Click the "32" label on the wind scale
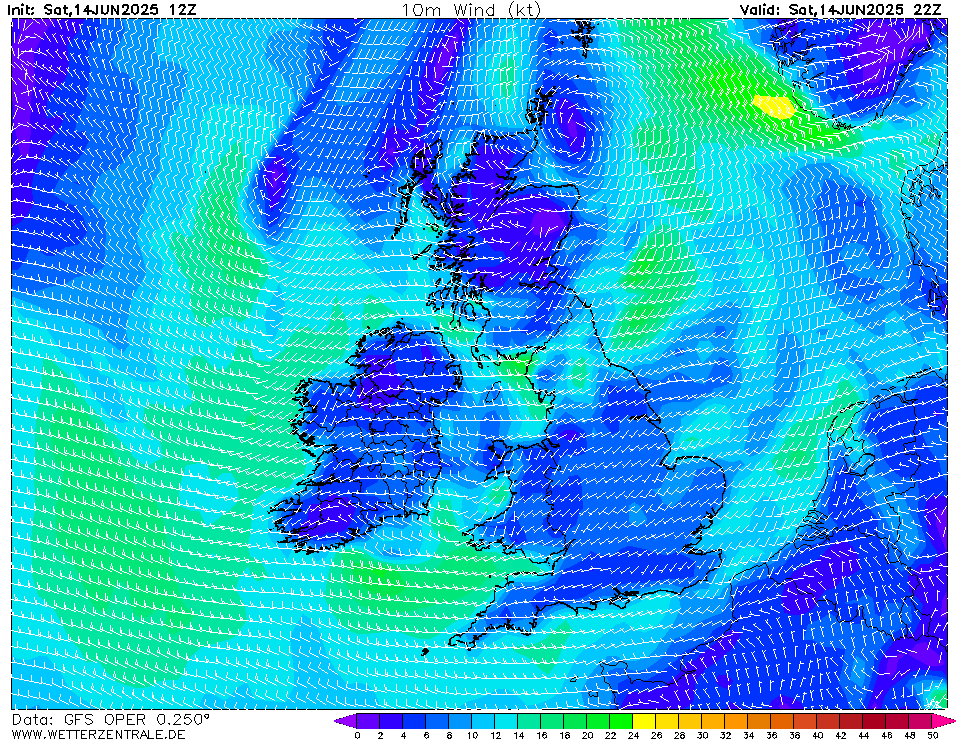This screenshot has width=959, height=741. [x=725, y=735]
